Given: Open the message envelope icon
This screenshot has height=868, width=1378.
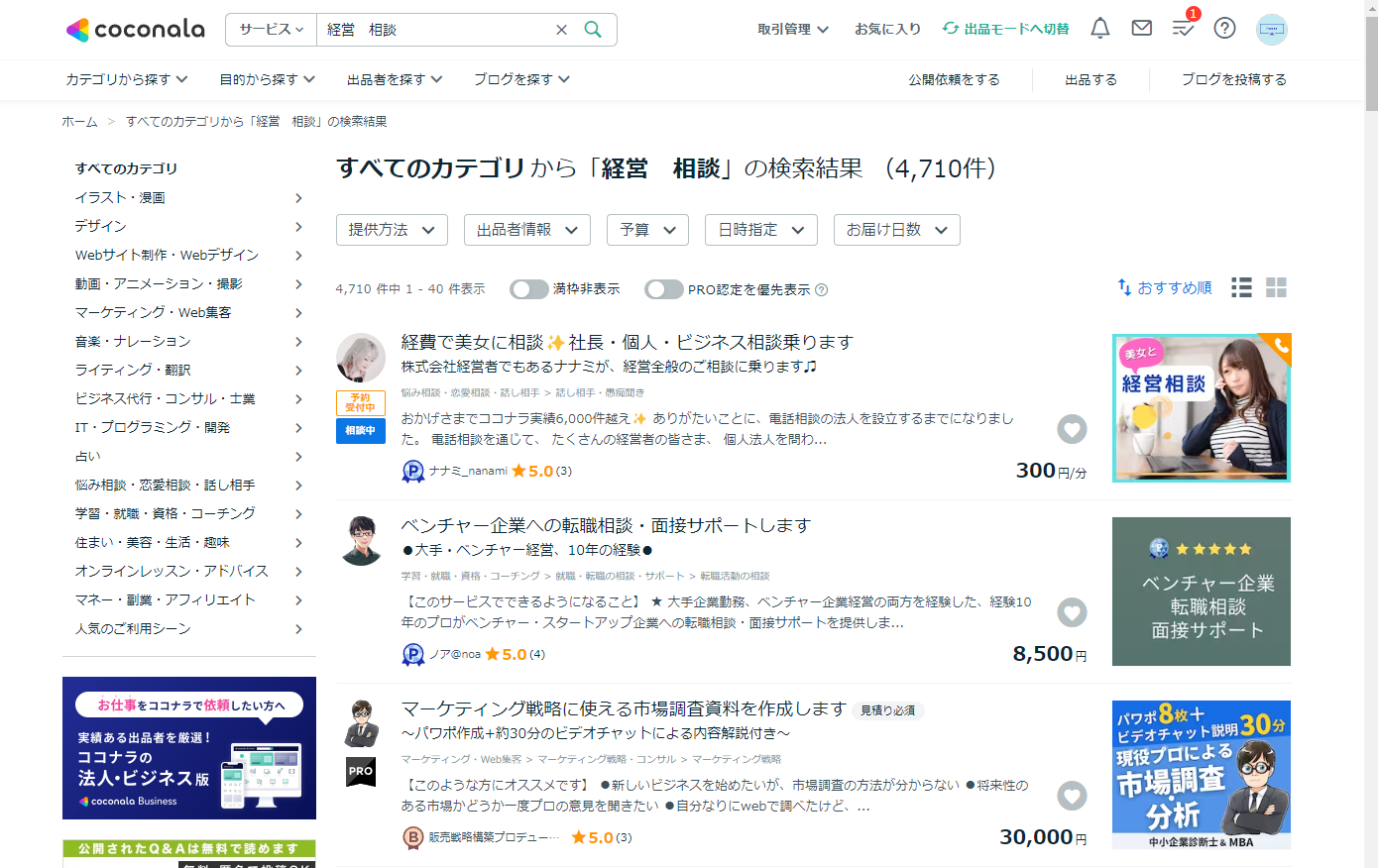Looking at the screenshot, I should (1141, 29).
